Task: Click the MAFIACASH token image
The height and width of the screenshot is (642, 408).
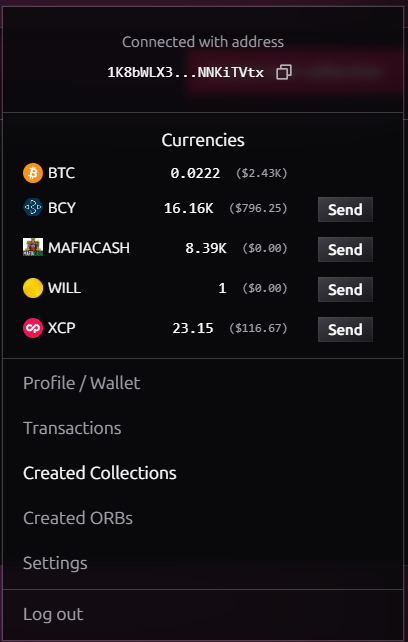Action: [x=33, y=248]
